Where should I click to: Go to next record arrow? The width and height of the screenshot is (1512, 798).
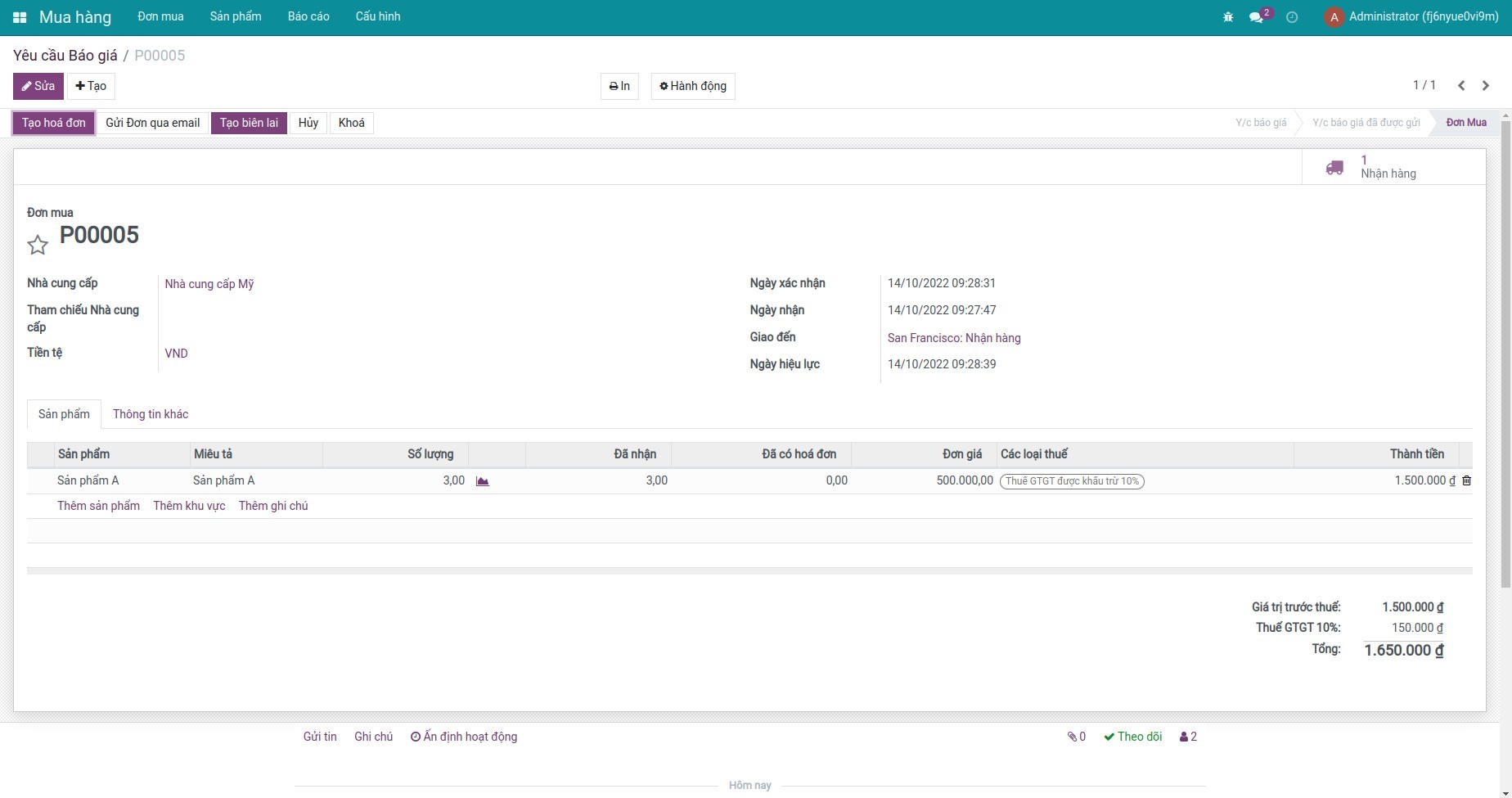[x=1486, y=86]
